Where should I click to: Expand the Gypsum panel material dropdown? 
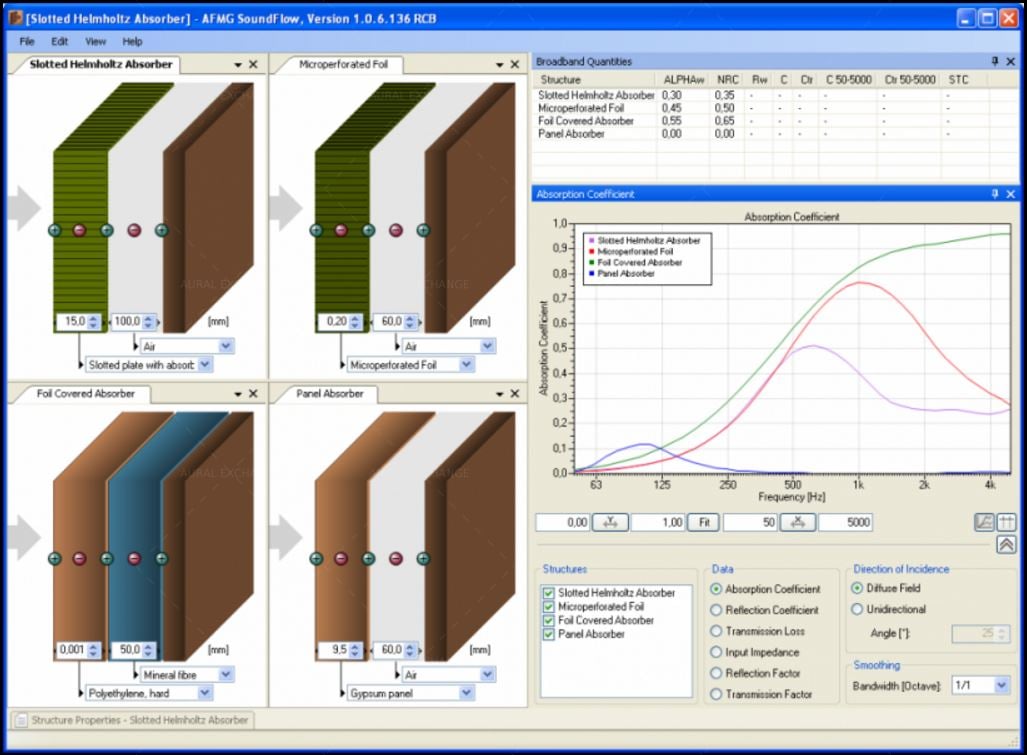[x=466, y=693]
